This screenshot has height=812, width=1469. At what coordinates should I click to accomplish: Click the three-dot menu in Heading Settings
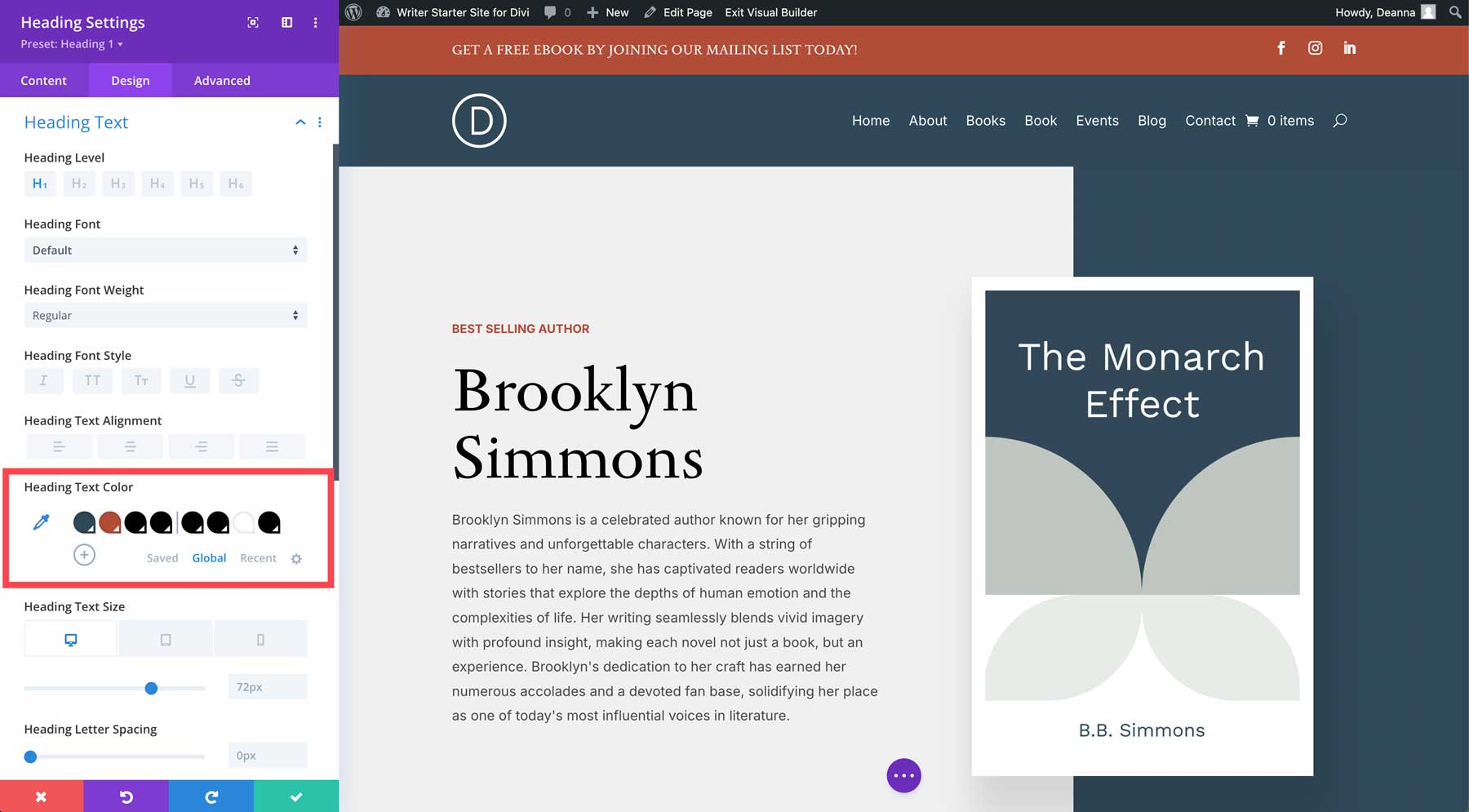coord(316,23)
